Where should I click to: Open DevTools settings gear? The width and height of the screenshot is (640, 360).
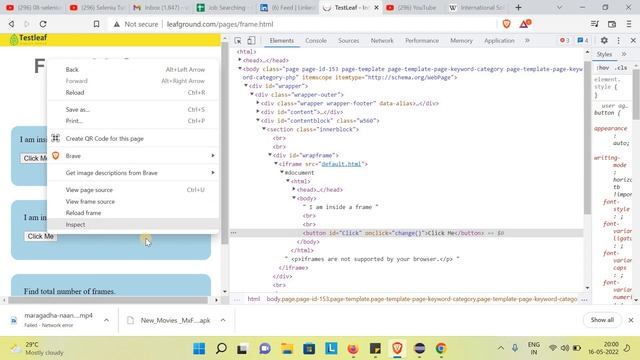(x=604, y=40)
